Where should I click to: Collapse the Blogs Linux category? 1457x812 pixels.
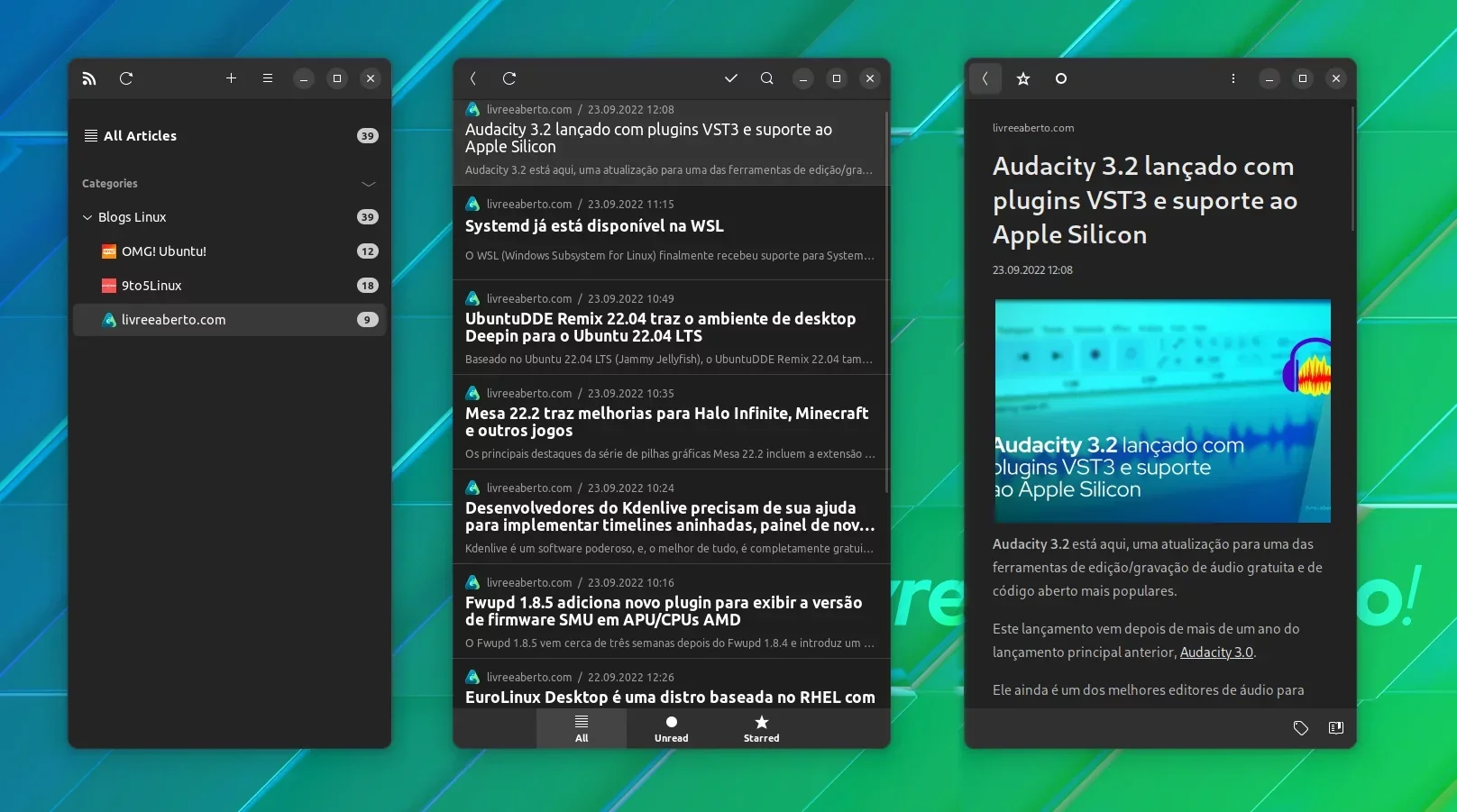[87, 217]
